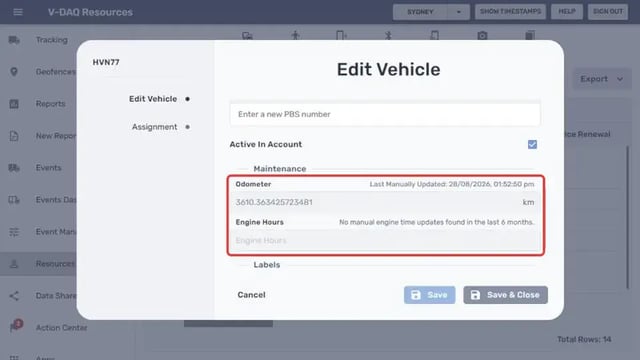This screenshot has width=640, height=360.
Task: Click the Events truck icon
Action: (14, 168)
